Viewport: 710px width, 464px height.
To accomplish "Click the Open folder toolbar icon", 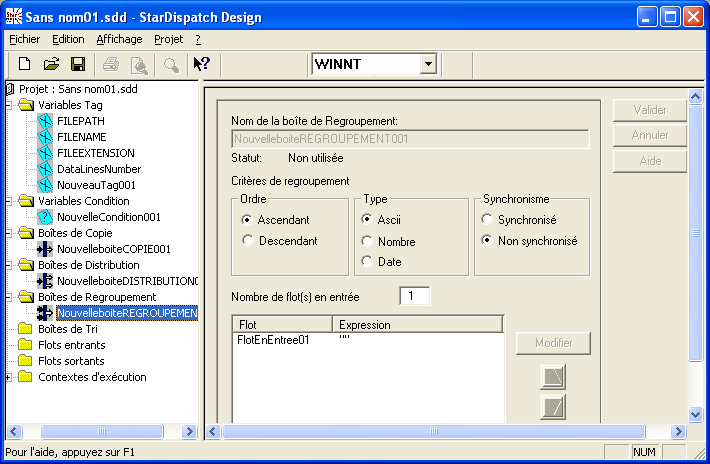I will pyautogui.click(x=51, y=64).
